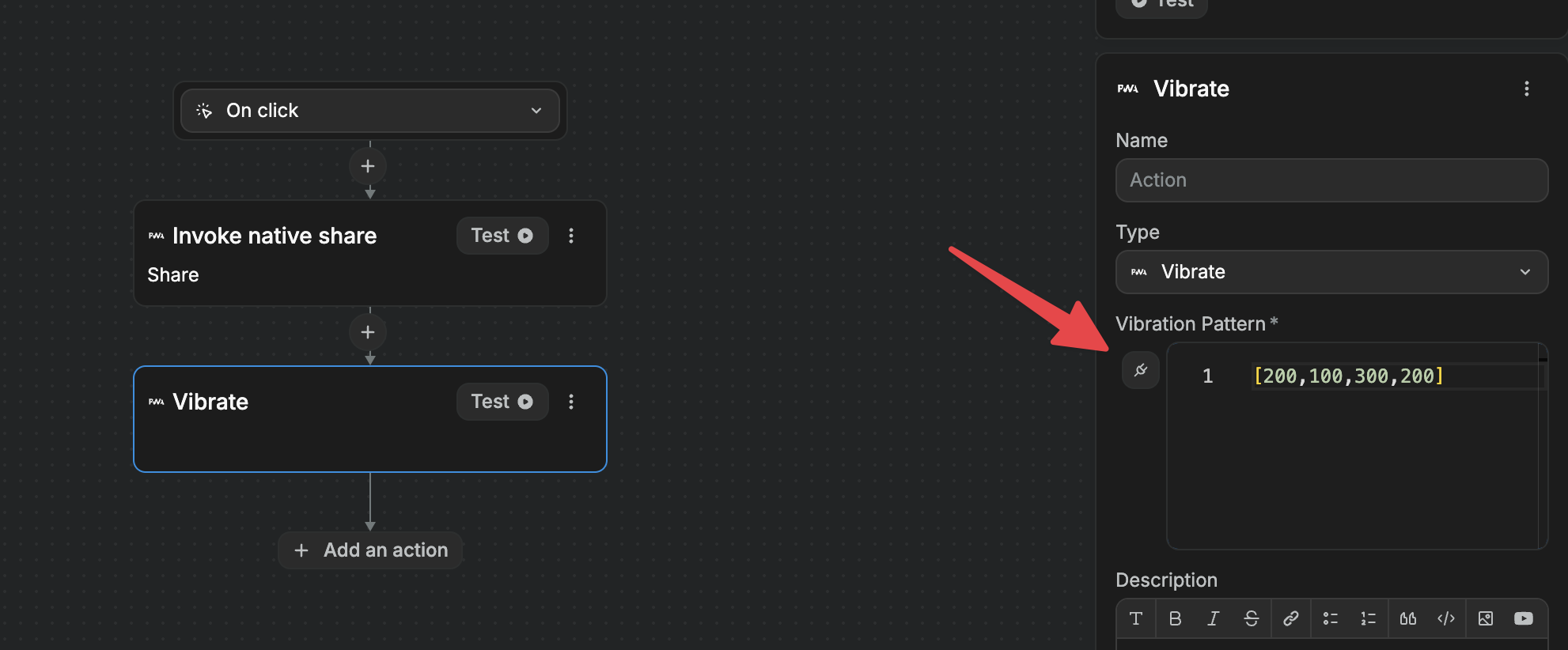This screenshot has width=1568, height=650.
Task: Toggle bold formatting in Description toolbar
Action: click(1175, 618)
